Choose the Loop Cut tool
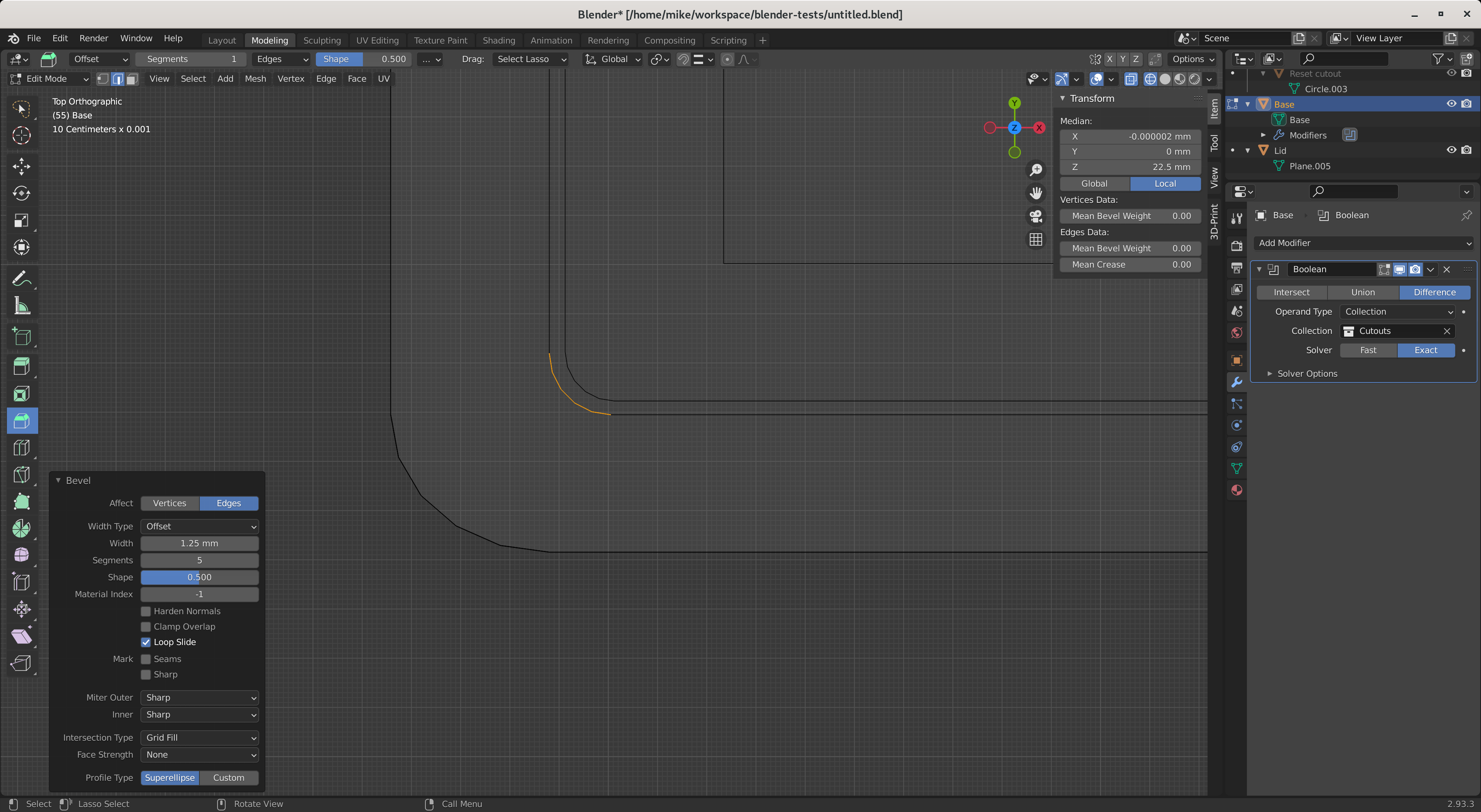This screenshot has width=1481, height=812. (x=21, y=448)
